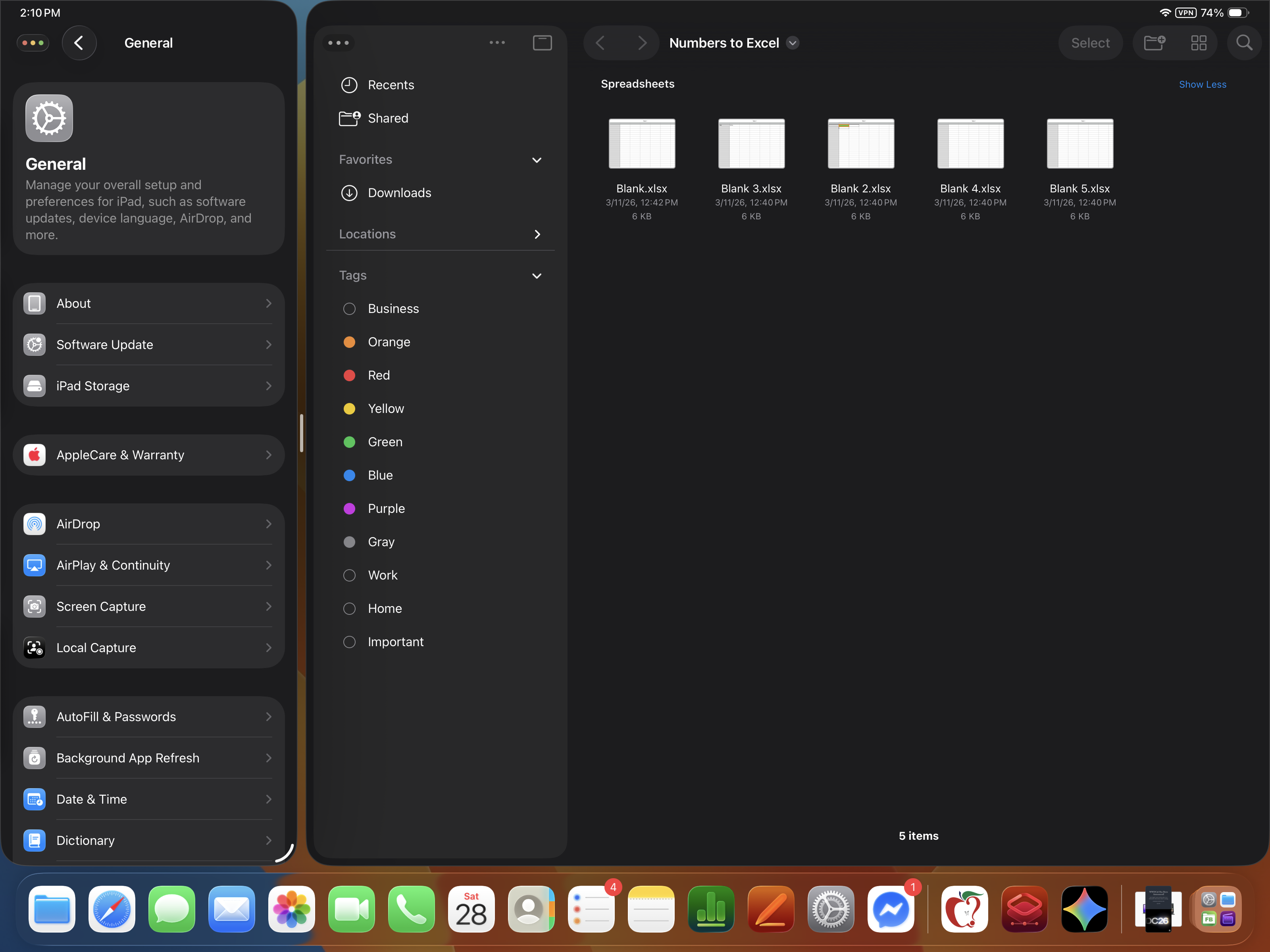Open Downloads favorite in Files
This screenshot has height=952, width=1270.
click(x=441, y=193)
